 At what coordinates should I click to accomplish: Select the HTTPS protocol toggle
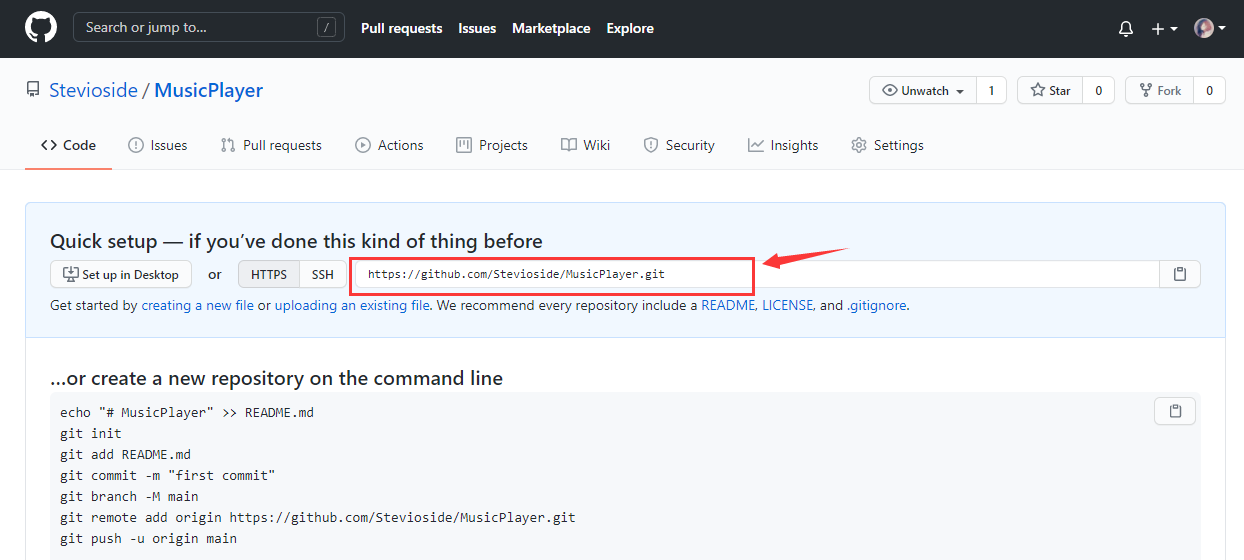269,274
